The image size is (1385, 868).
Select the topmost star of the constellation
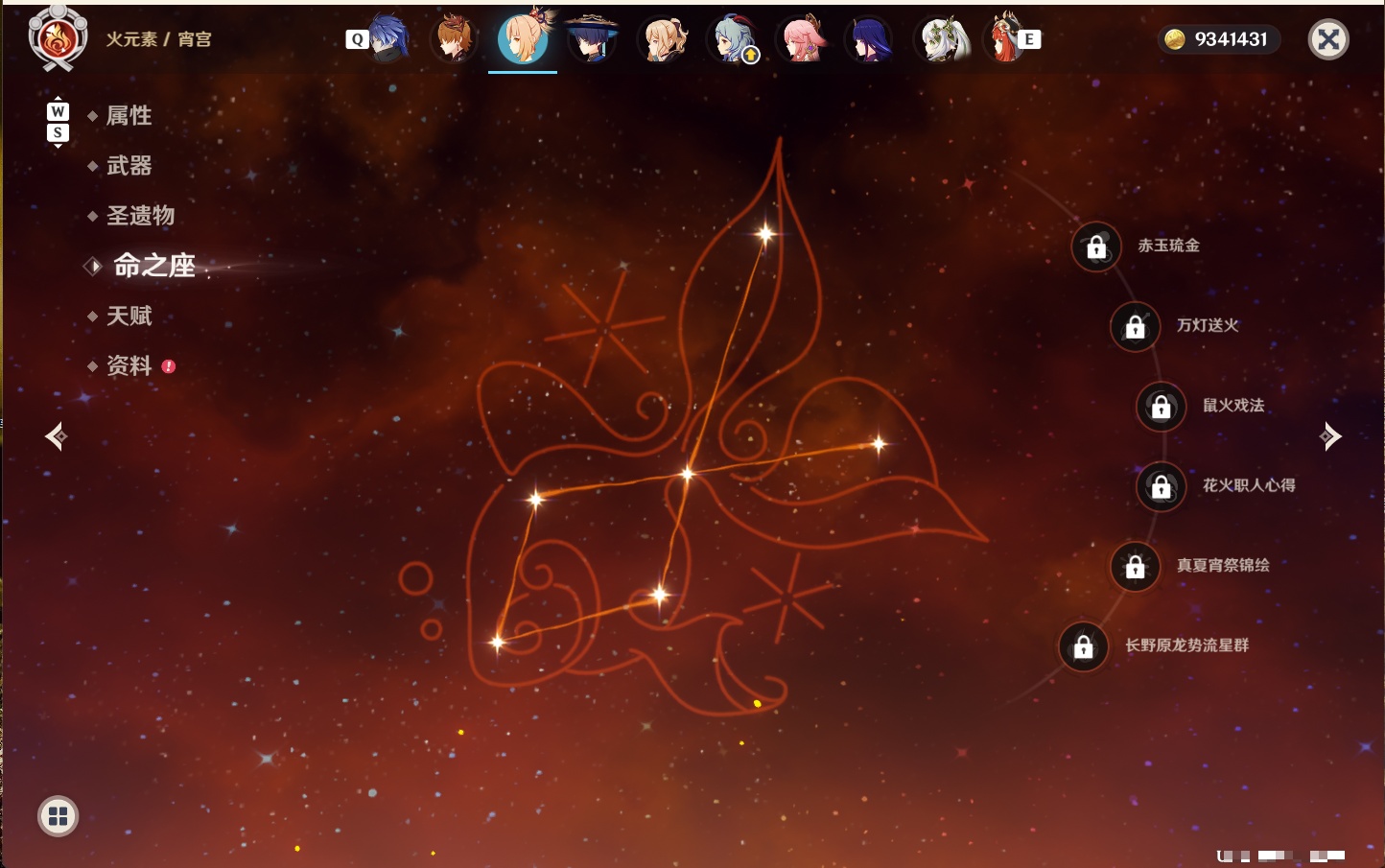(765, 233)
